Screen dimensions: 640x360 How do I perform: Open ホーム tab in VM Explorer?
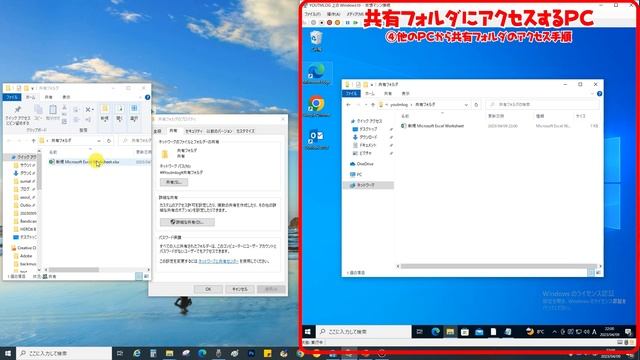[370, 93]
